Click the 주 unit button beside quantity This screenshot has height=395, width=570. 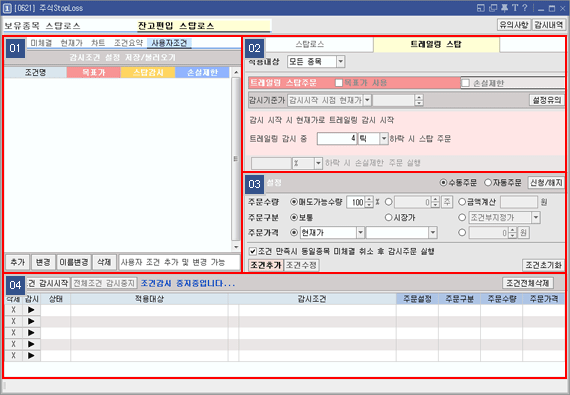[x=447, y=202]
